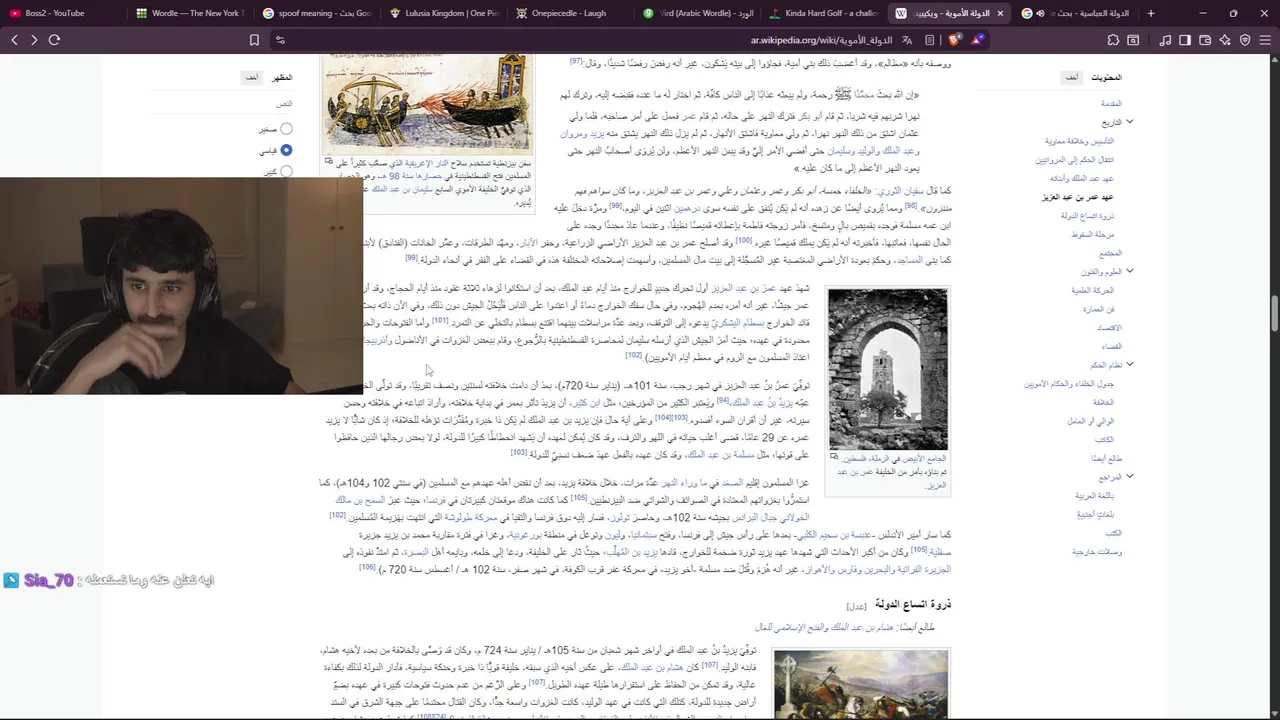This screenshot has width=1280, height=720.
Task: Reload the Wikipedia page
Action: [x=54, y=40]
